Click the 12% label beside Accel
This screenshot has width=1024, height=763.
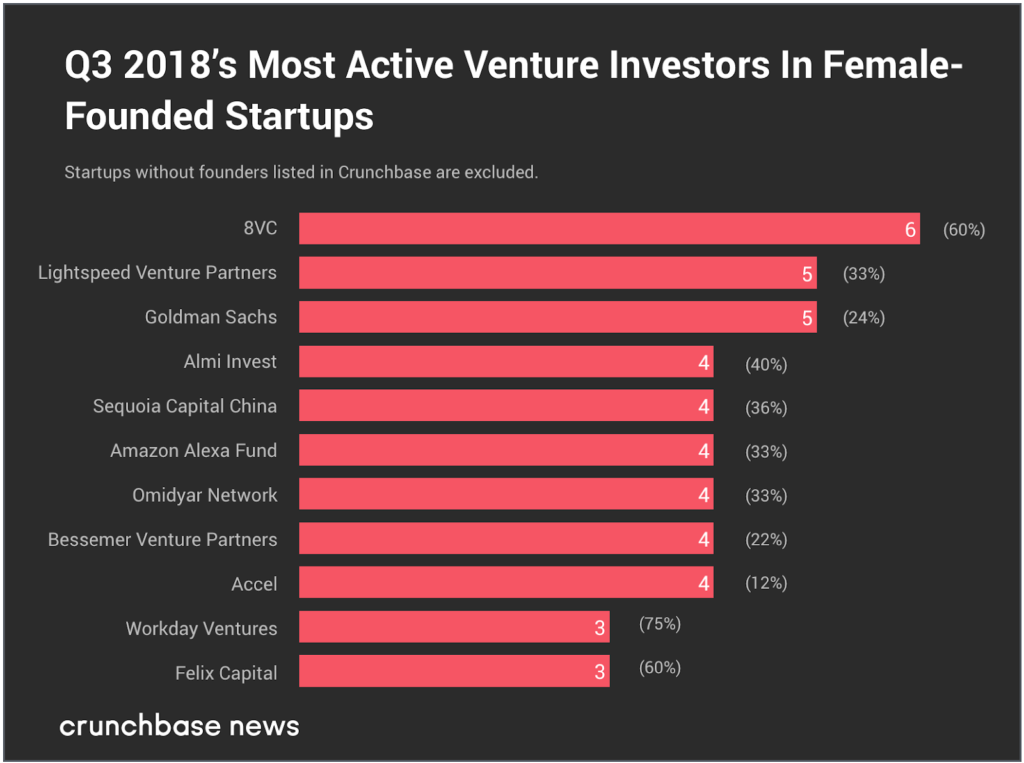(766, 583)
